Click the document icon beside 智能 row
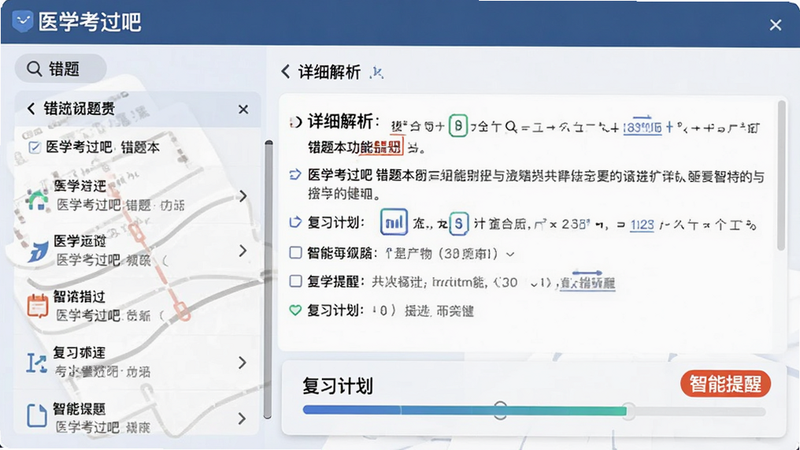The width and height of the screenshot is (800, 450). pyautogui.click(x=37, y=416)
